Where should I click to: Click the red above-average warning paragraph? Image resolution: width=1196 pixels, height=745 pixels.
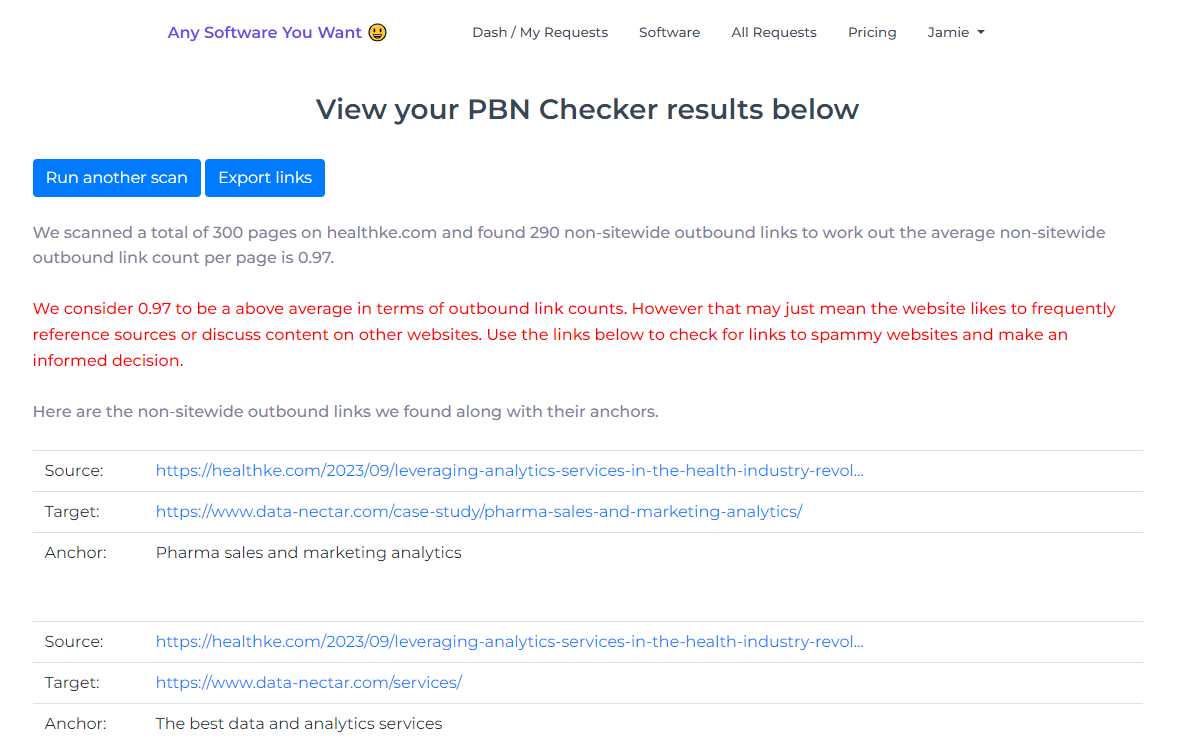pos(574,334)
